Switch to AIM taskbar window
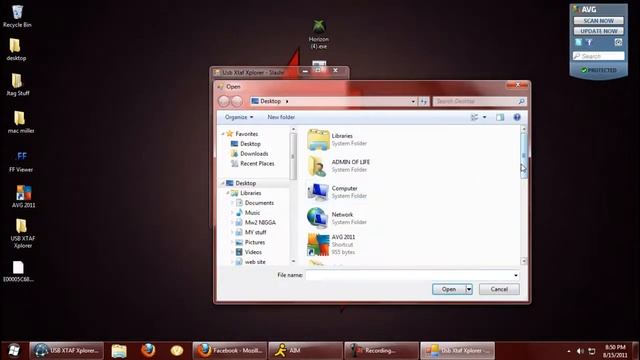The width and height of the screenshot is (640, 360). point(305,351)
